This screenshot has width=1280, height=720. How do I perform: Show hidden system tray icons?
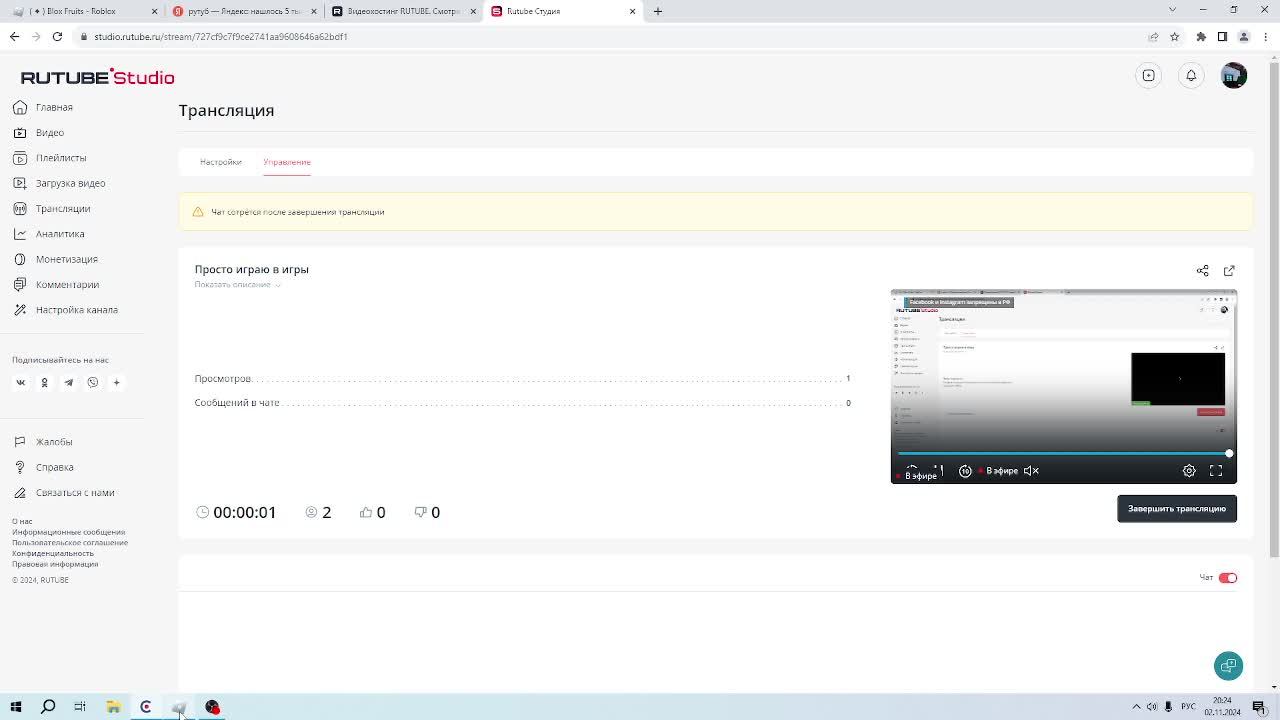1136,707
